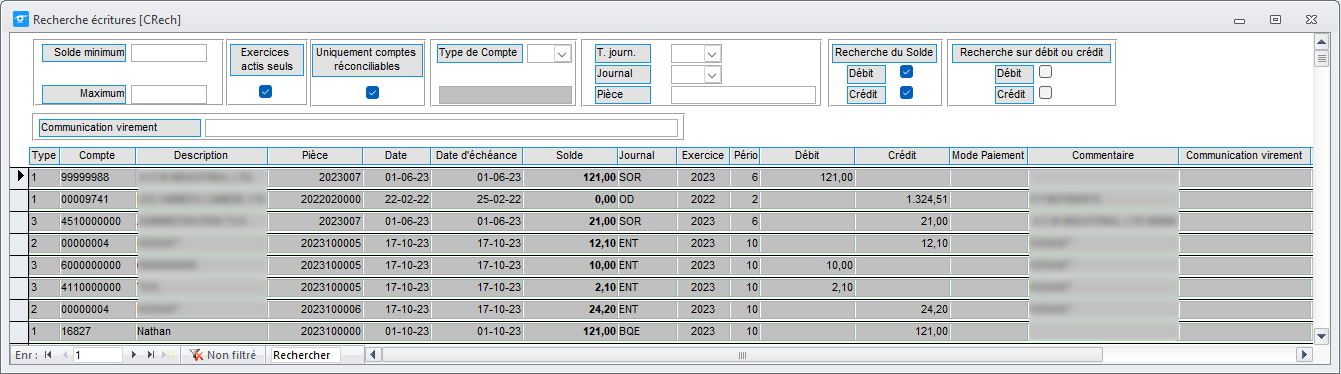
Task: Click the Communication virement label
Action: (x=119, y=128)
